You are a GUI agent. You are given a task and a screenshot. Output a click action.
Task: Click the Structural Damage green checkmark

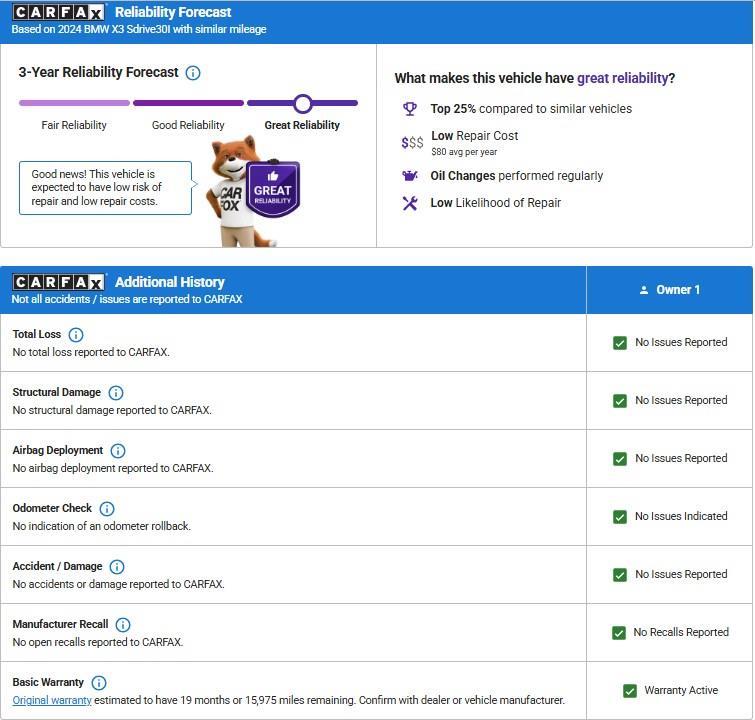click(620, 401)
